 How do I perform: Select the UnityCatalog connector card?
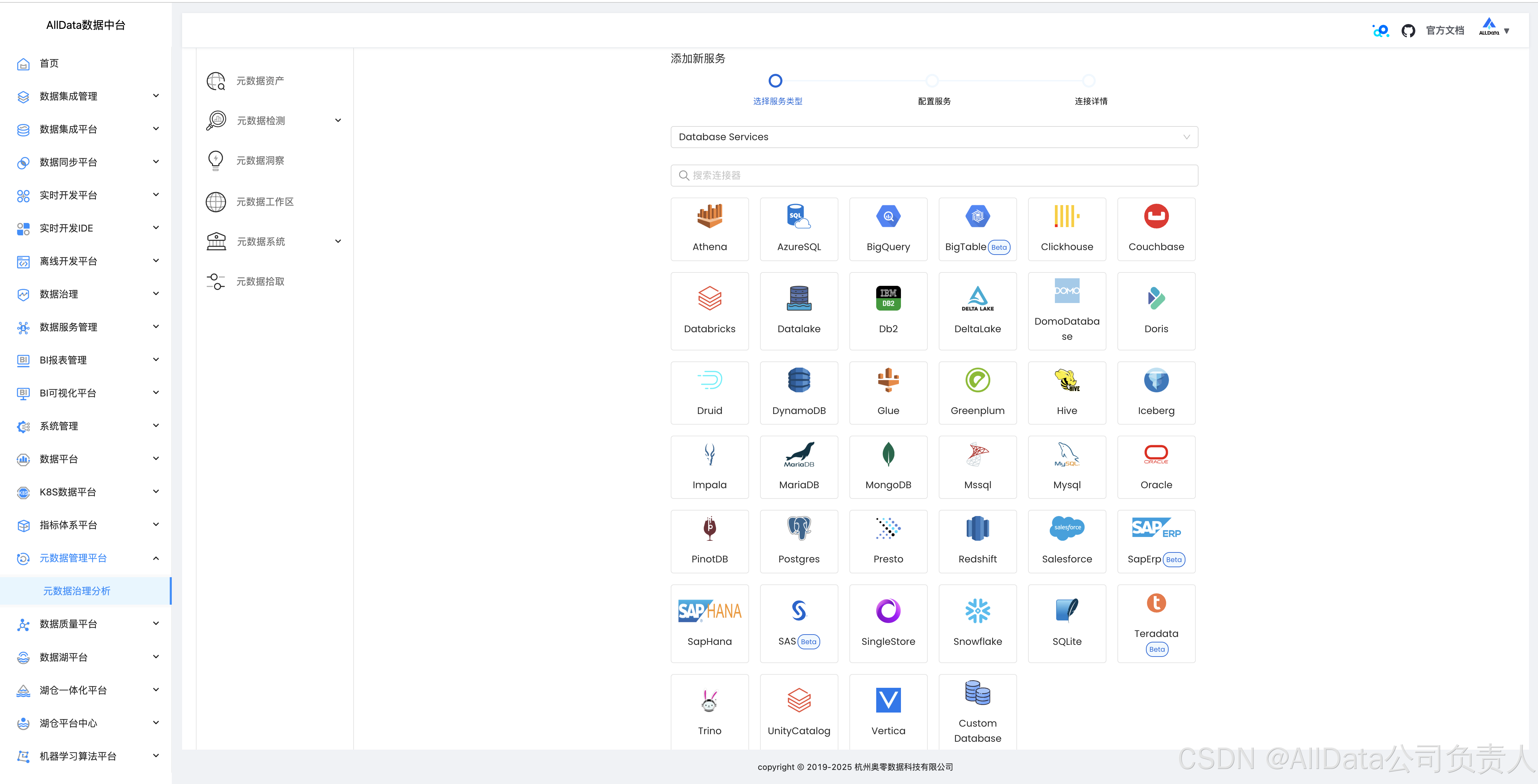click(x=798, y=712)
